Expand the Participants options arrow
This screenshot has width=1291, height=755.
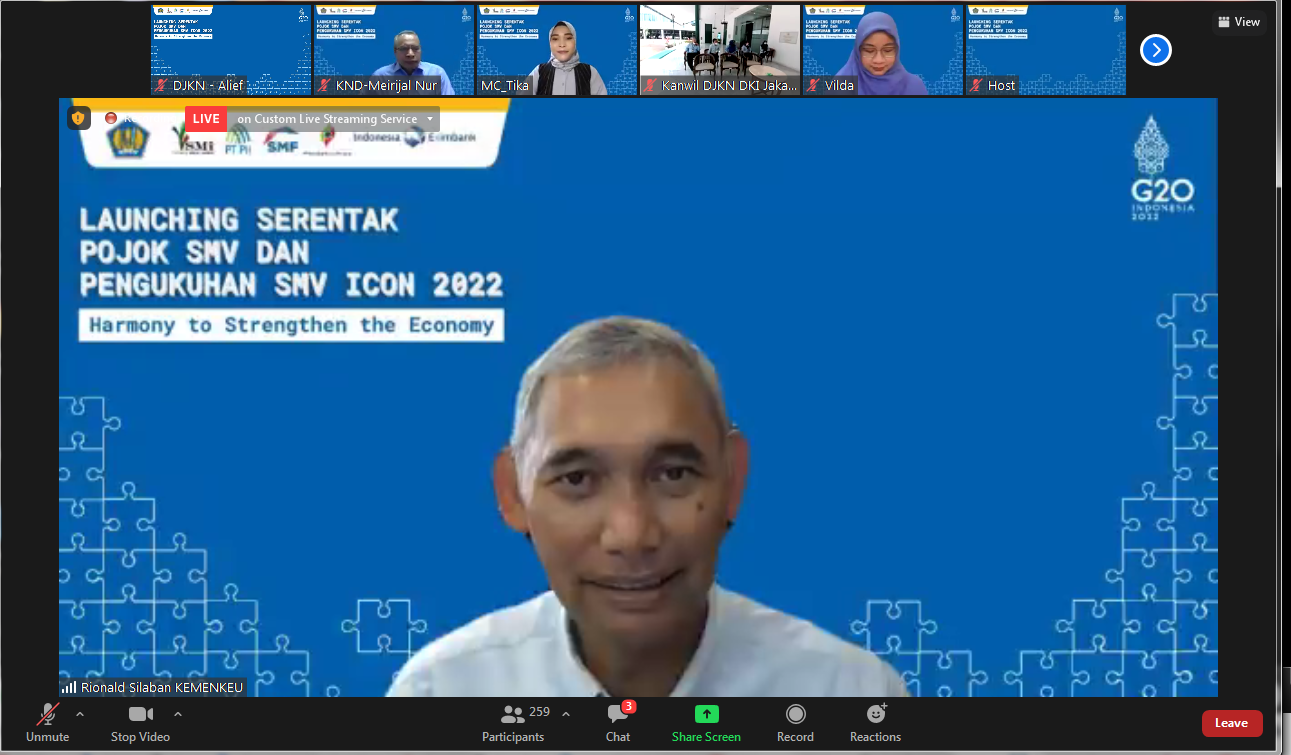point(566,714)
